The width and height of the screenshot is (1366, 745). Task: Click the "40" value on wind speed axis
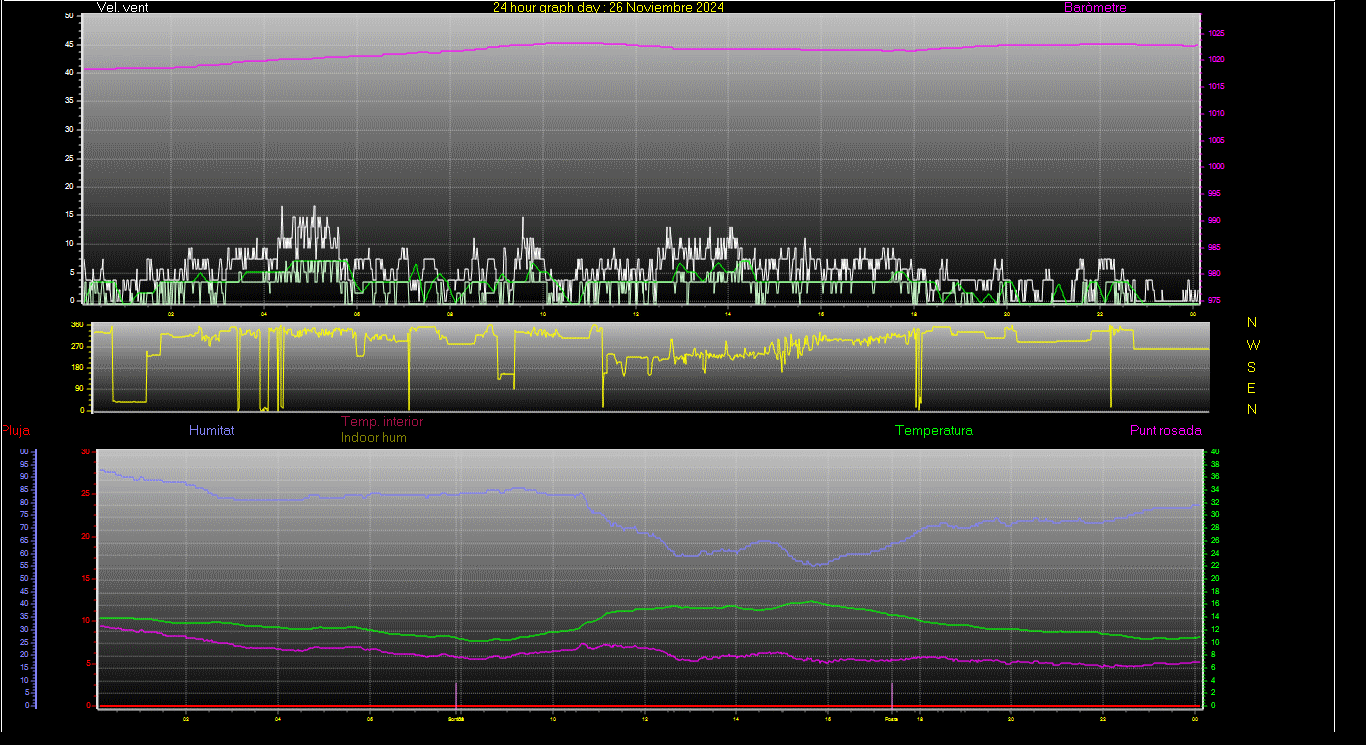[x=69, y=73]
